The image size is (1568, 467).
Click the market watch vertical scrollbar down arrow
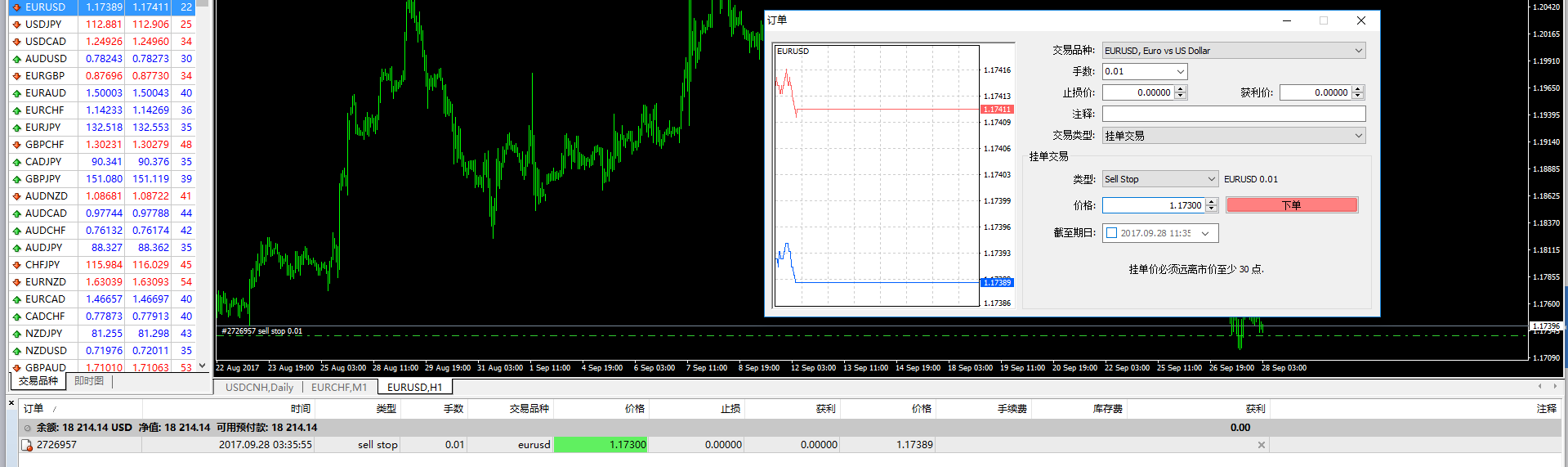pyautogui.click(x=203, y=366)
